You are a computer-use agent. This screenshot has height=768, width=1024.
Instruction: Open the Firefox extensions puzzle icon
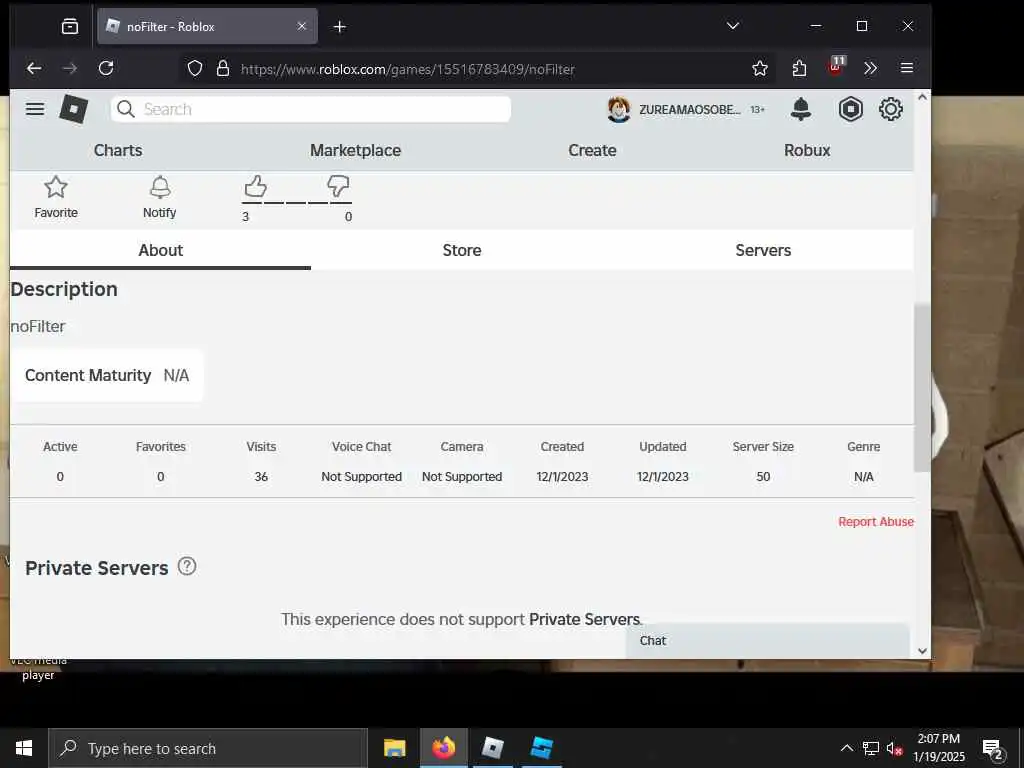tap(799, 69)
